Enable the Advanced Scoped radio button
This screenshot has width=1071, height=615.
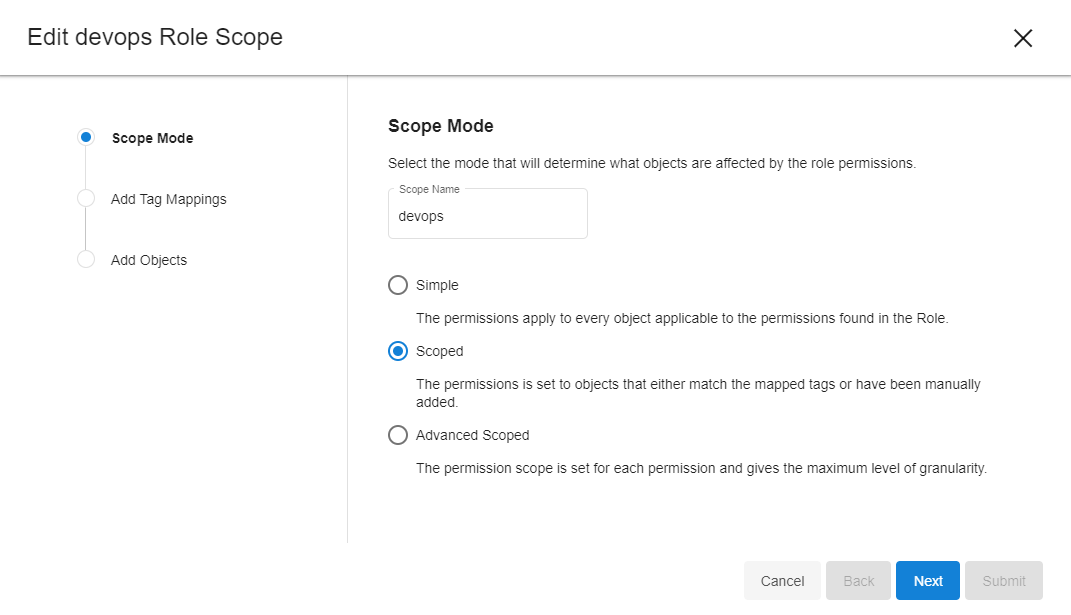point(398,435)
